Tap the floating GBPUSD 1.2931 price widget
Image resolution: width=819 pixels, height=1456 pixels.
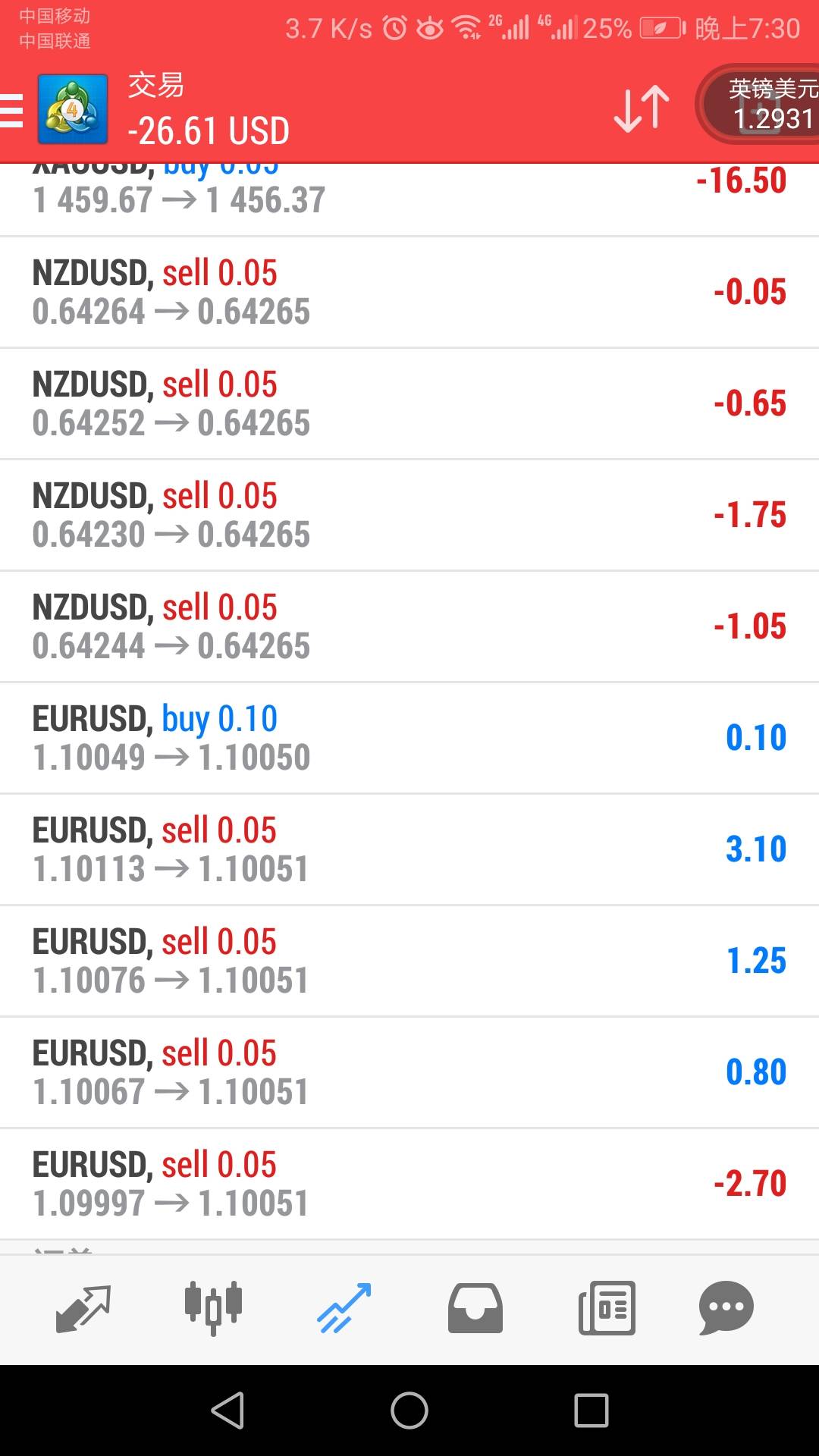point(762,105)
